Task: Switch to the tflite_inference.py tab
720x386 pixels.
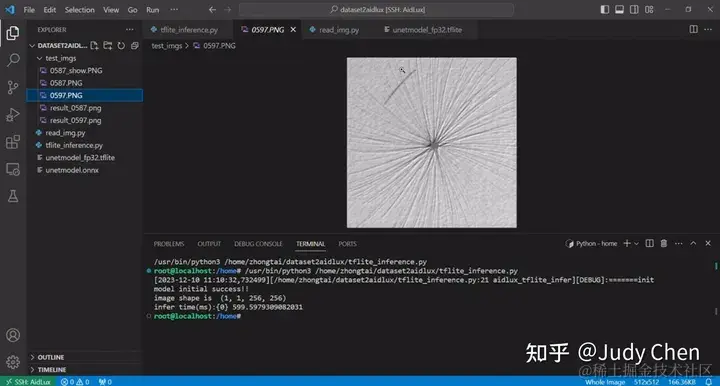Action: tap(184, 30)
